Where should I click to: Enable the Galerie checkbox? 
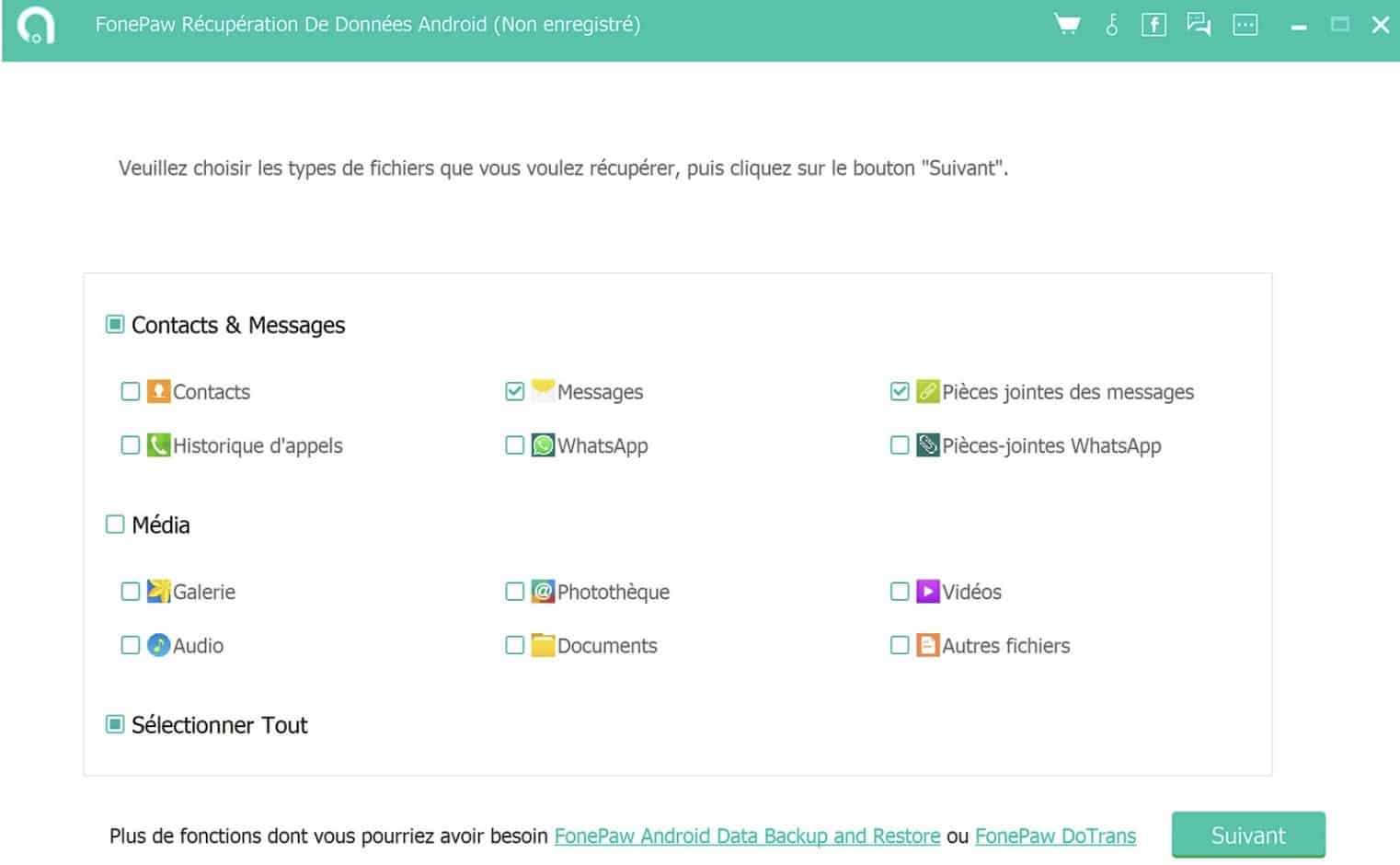[131, 591]
